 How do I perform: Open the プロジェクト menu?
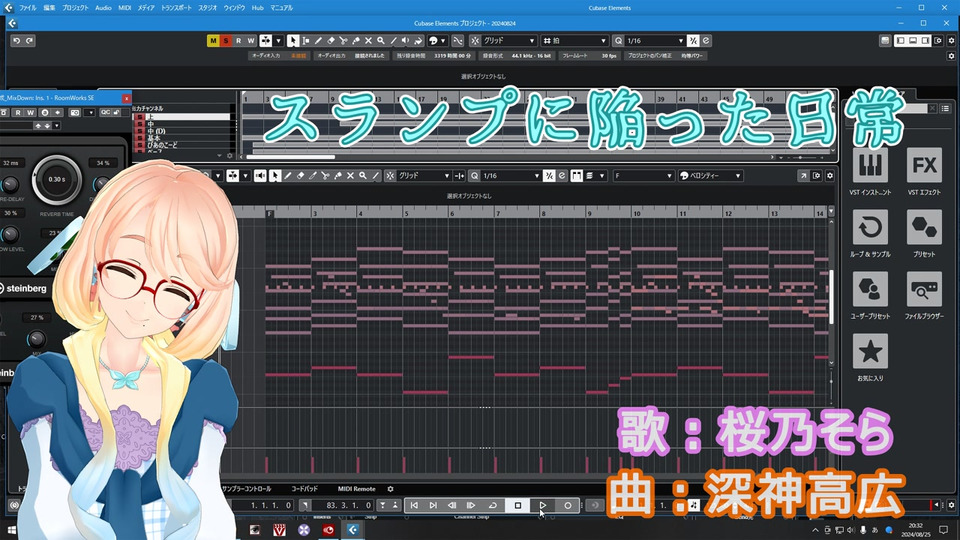click(75, 8)
